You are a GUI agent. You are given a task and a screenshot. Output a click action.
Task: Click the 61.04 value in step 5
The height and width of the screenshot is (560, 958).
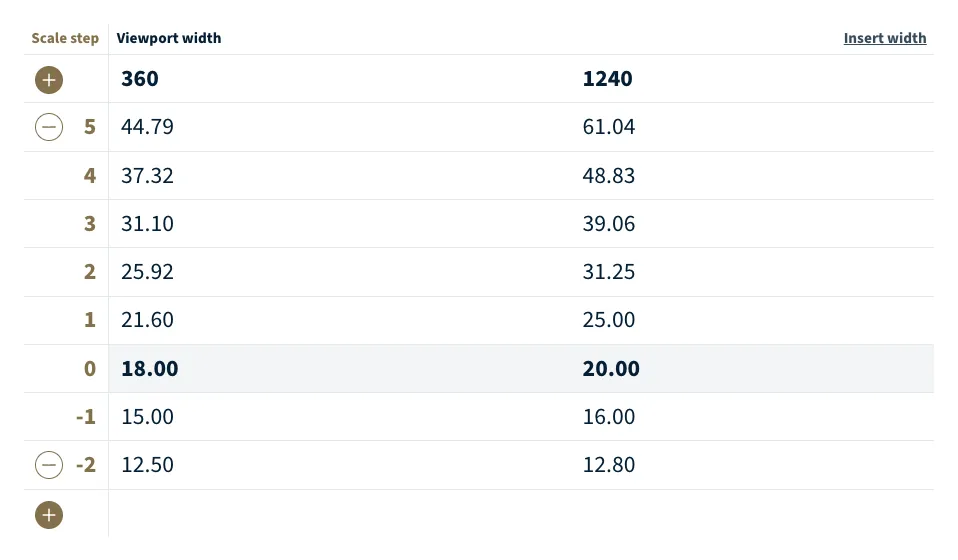[x=608, y=127]
